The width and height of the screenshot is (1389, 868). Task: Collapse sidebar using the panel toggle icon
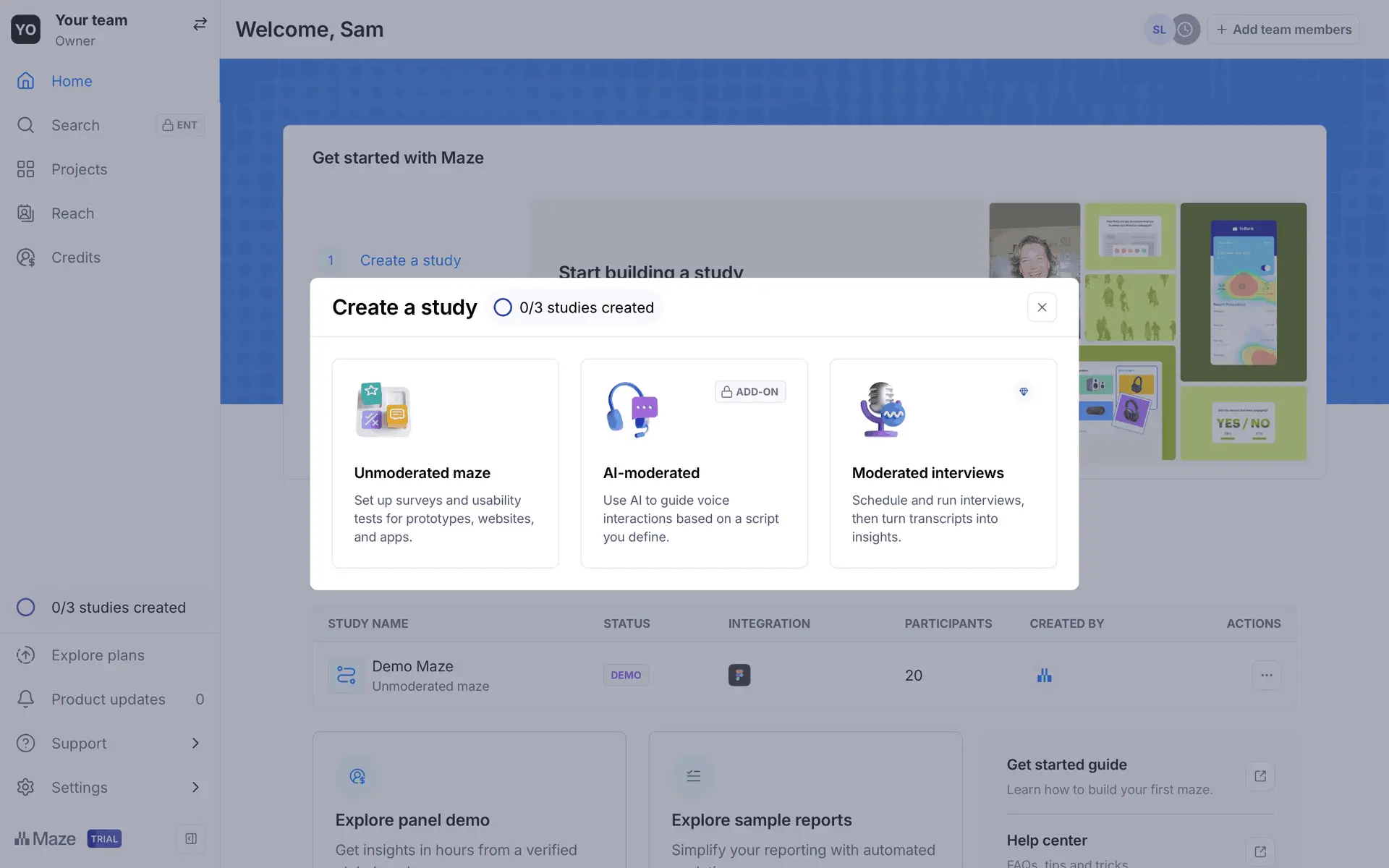(x=191, y=838)
